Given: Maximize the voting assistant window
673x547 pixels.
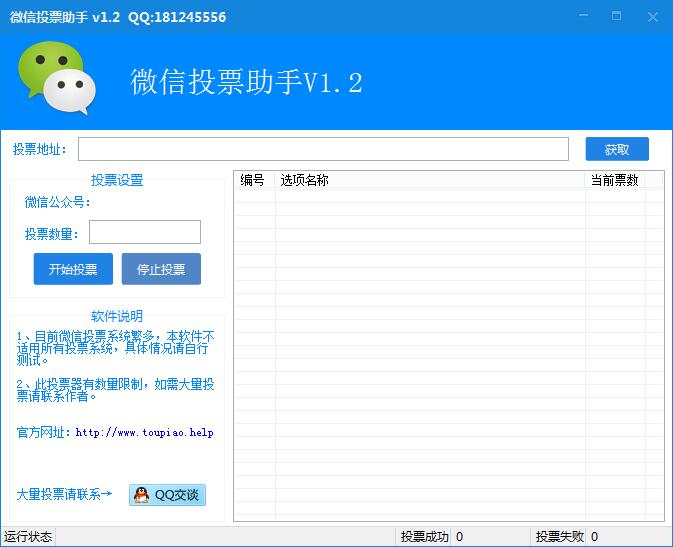Looking at the screenshot, I should pos(616,16).
